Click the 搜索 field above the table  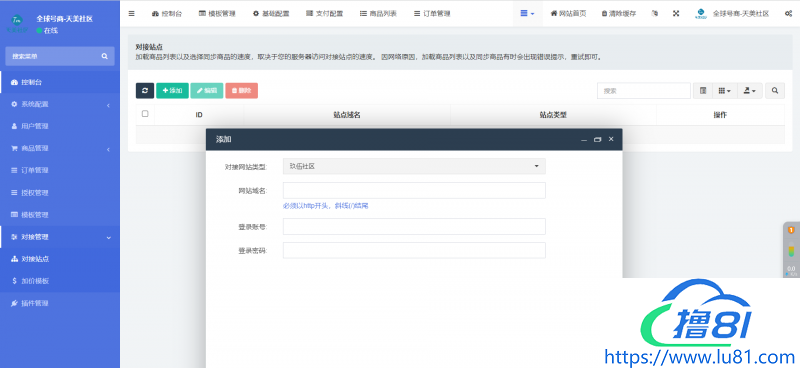point(644,90)
